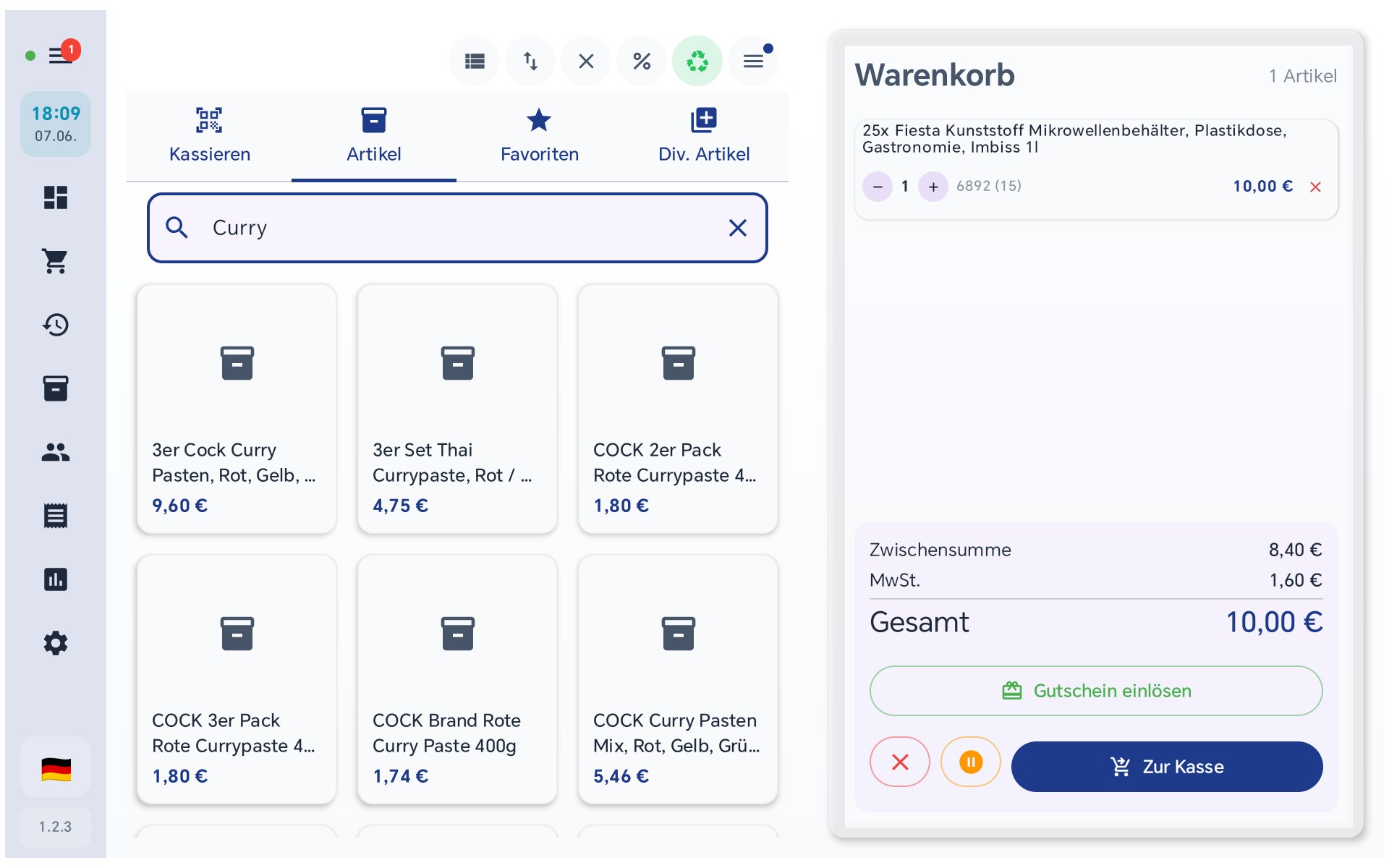The width and height of the screenshot is (1389, 868).
Task: Add 3er Cock Curry Pasten article
Action: coord(237,409)
